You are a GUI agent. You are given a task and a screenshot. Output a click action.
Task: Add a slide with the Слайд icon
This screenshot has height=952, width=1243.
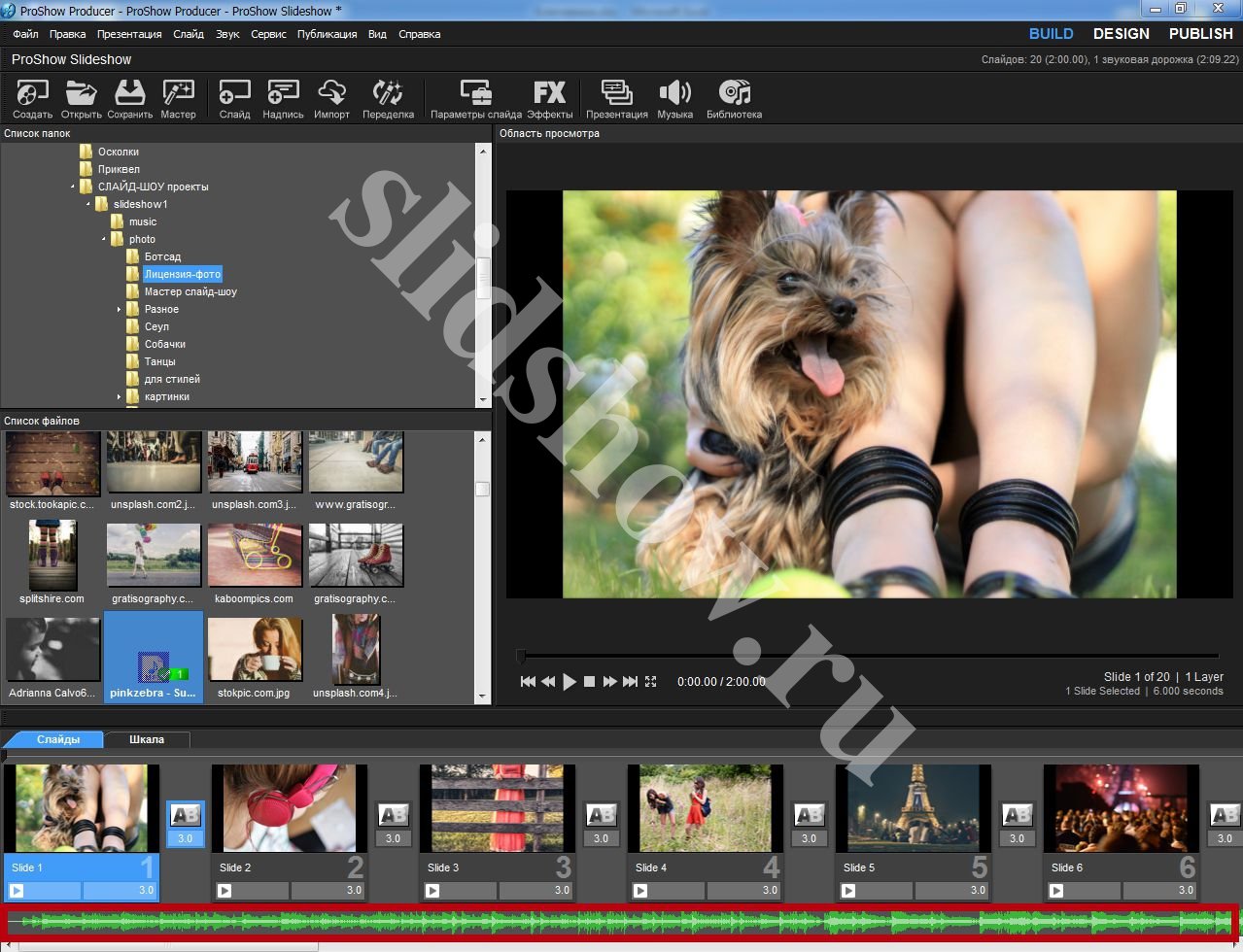click(x=234, y=99)
